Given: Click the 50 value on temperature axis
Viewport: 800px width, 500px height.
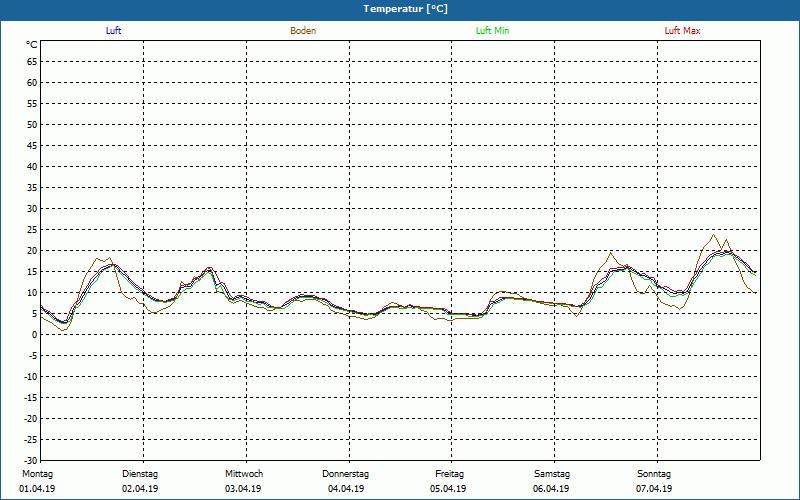Looking at the screenshot, I should tap(32, 124).
